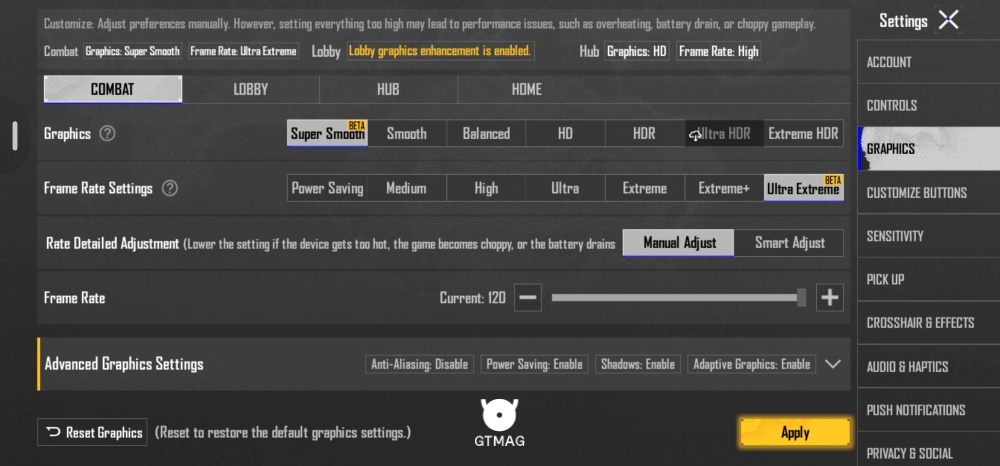Switch to the HUB tab
This screenshot has height=466, width=1000.
(x=388, y=89)
